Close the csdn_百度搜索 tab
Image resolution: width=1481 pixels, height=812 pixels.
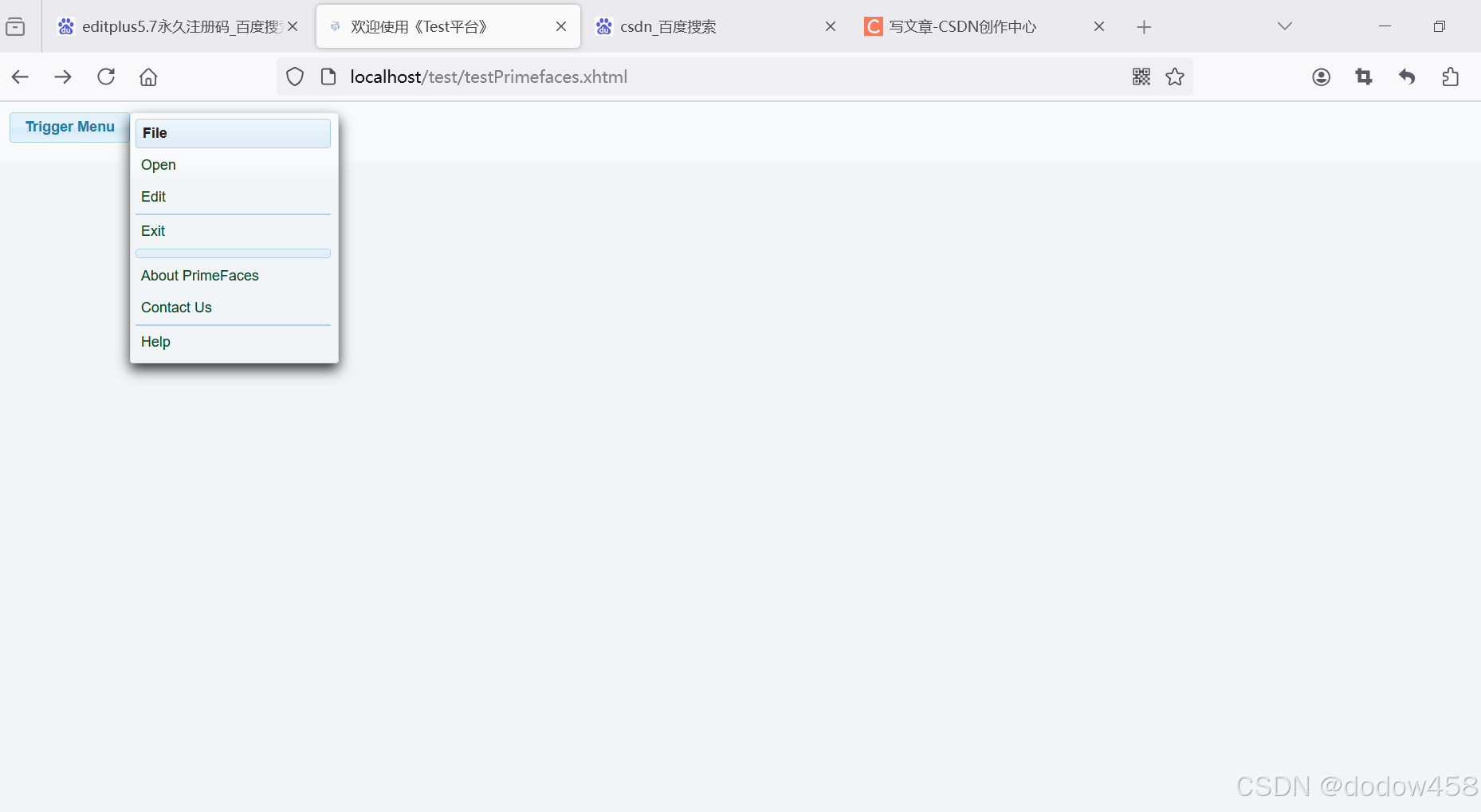[x=831, y=27]
